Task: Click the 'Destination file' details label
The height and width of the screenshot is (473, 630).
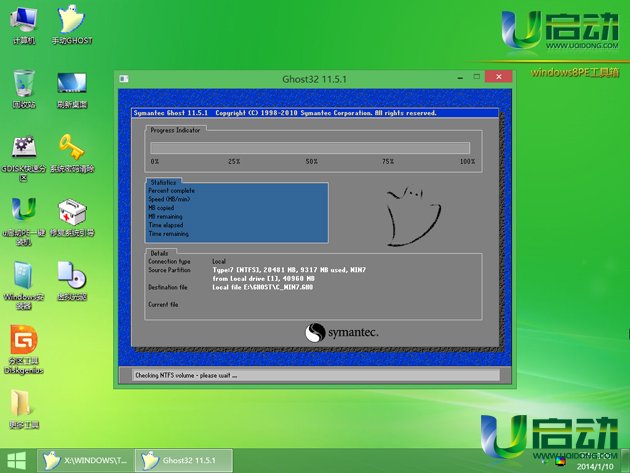Action: [x=168, y=287]
